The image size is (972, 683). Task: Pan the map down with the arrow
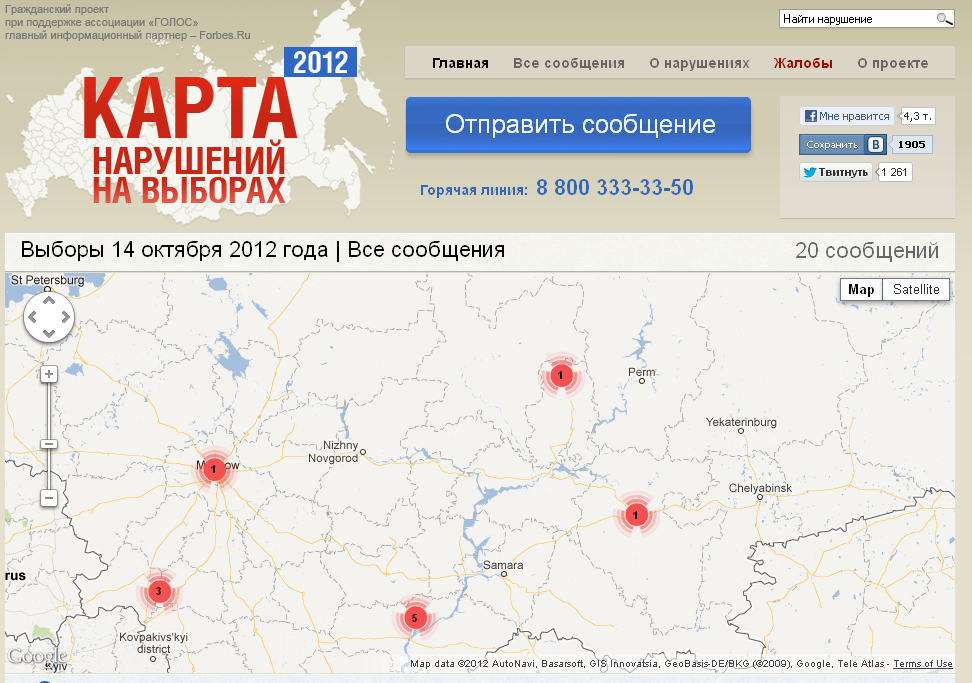[x=48, y=334]
